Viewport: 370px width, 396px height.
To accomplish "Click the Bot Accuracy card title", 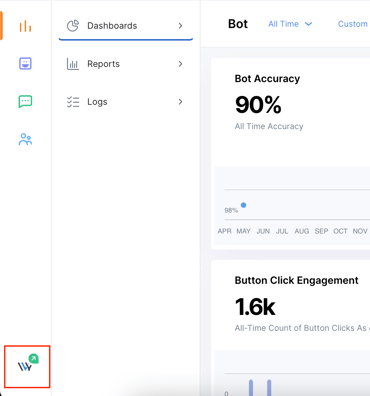I will [267, 79].
